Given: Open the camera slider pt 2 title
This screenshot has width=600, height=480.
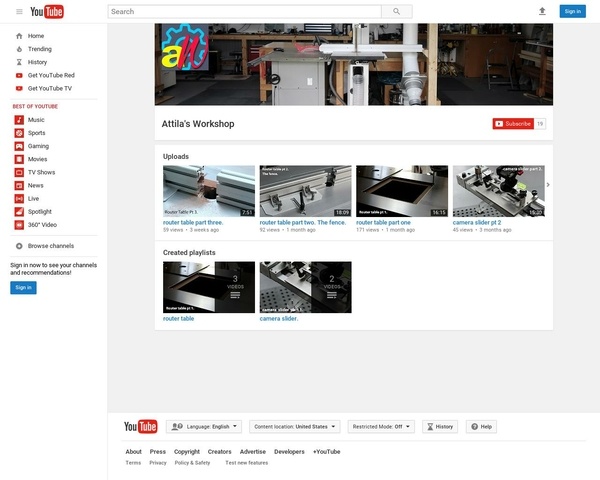Looking at the screenshot, I should coord(477,222).
